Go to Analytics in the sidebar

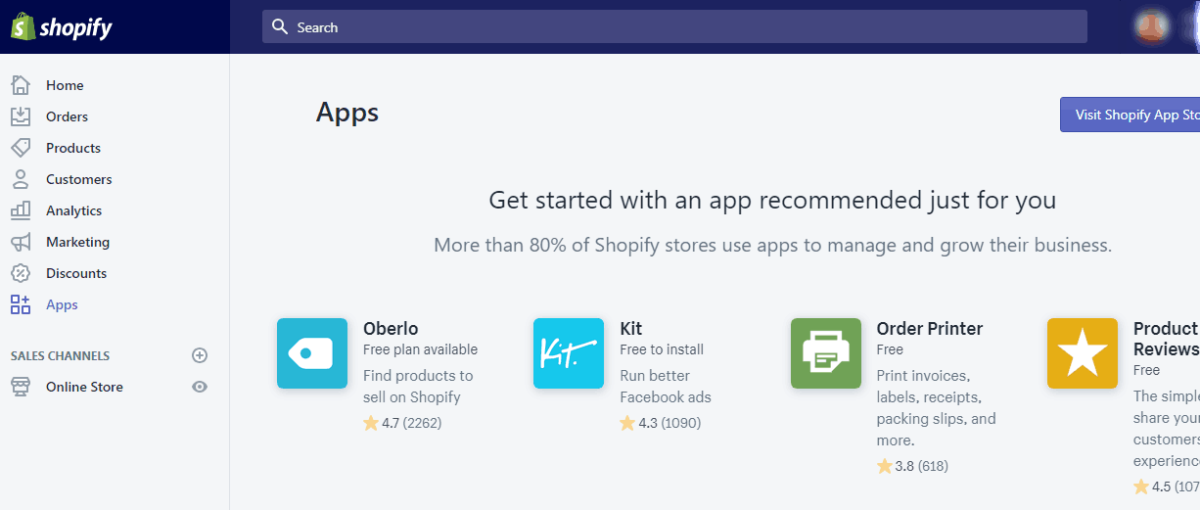click(74, 211)
